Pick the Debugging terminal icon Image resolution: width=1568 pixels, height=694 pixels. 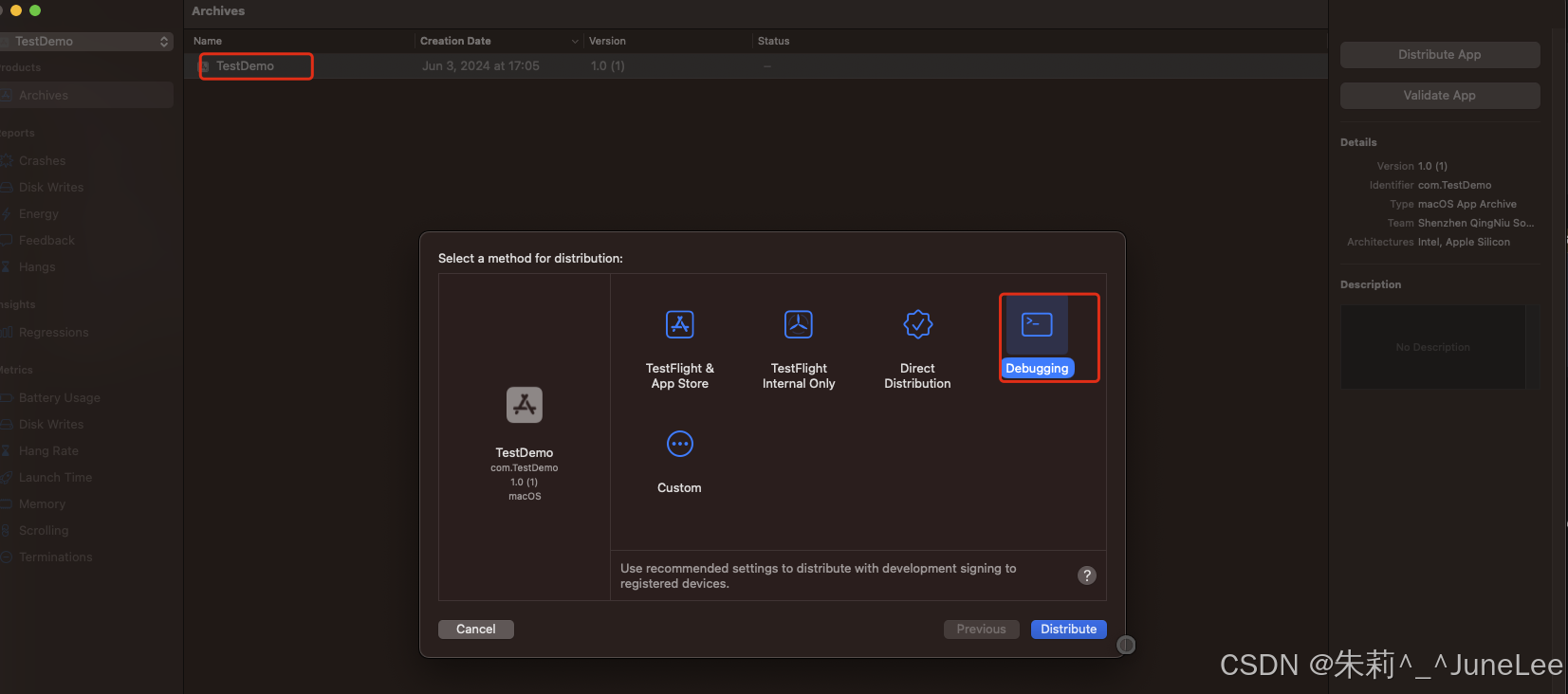(1037, 324)
